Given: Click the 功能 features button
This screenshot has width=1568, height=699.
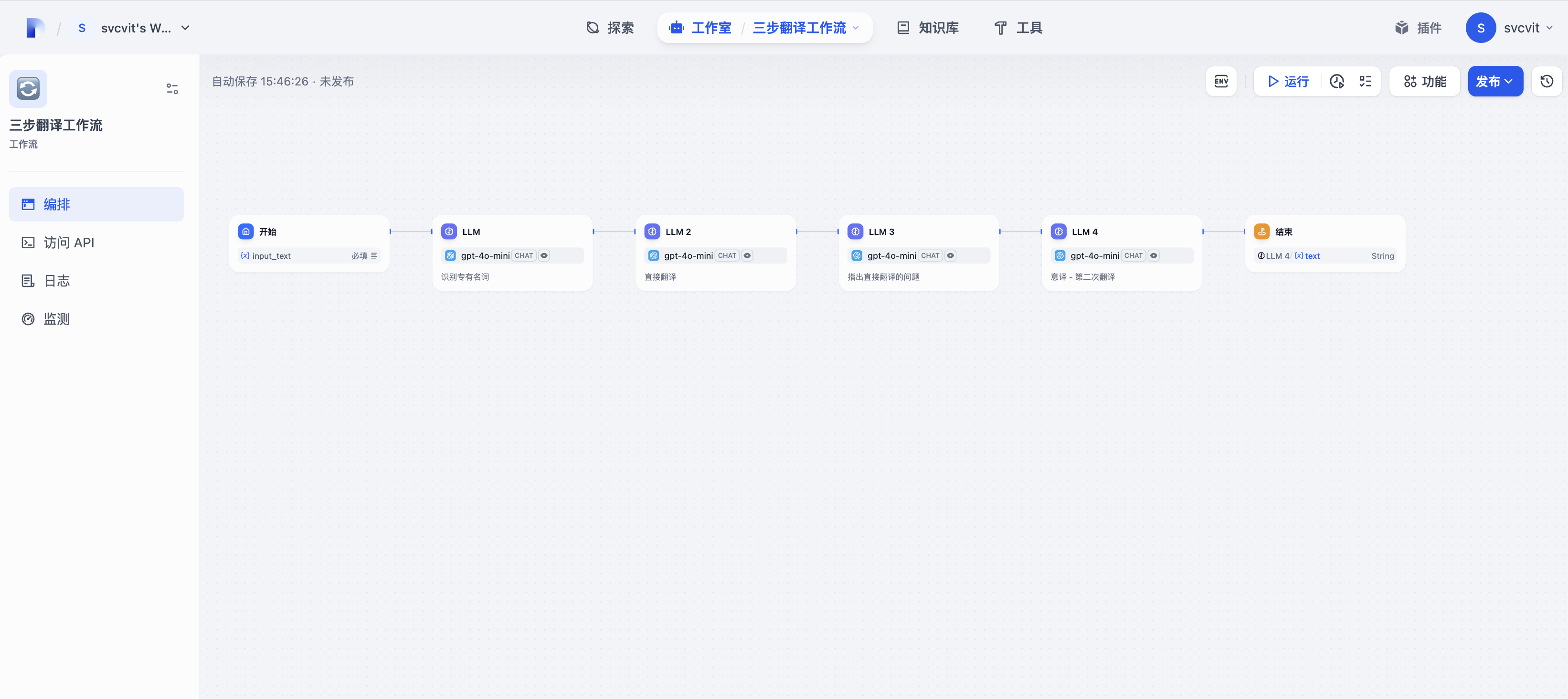Looking at the screenshot, I should tap(1424, 81).
